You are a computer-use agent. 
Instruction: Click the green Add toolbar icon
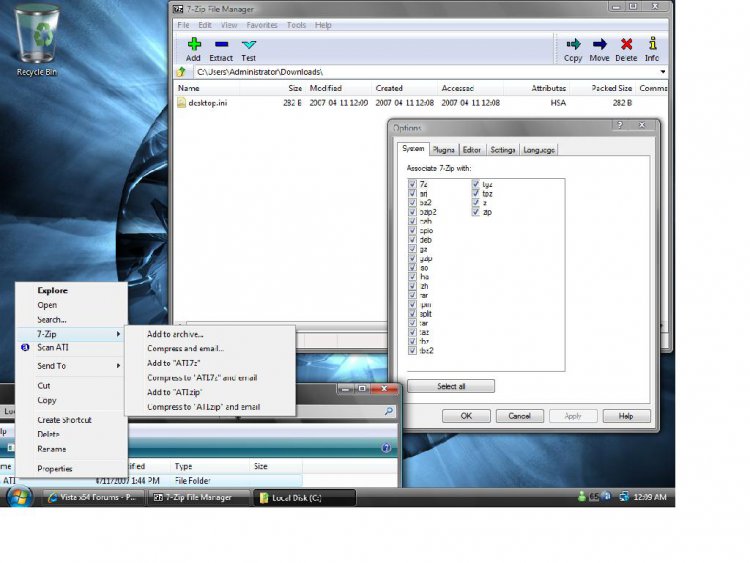194,44
